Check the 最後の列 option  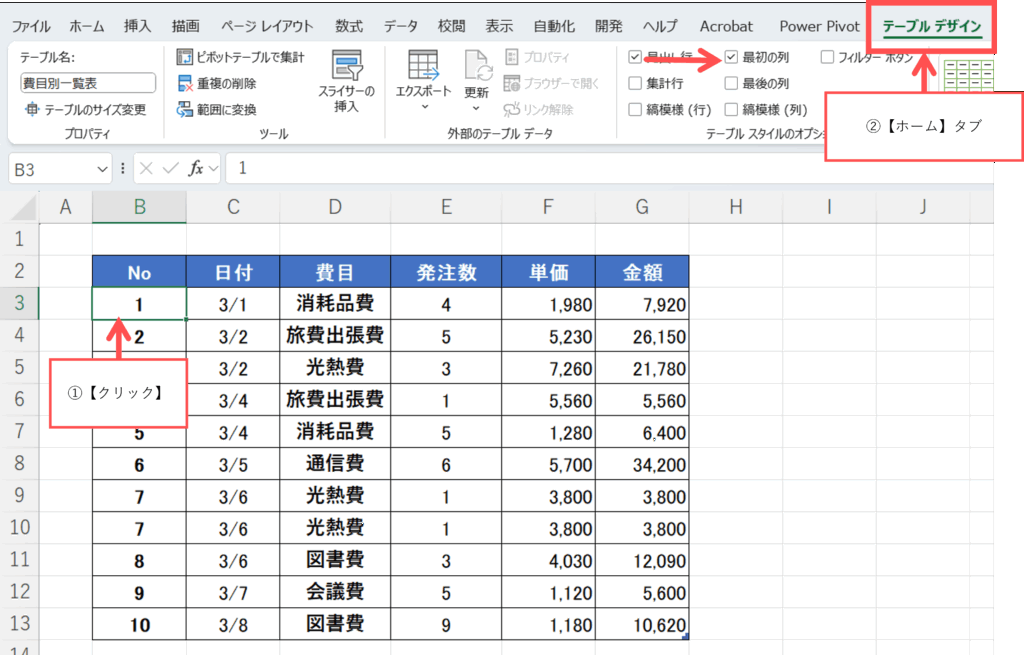(x=732, y=84)
